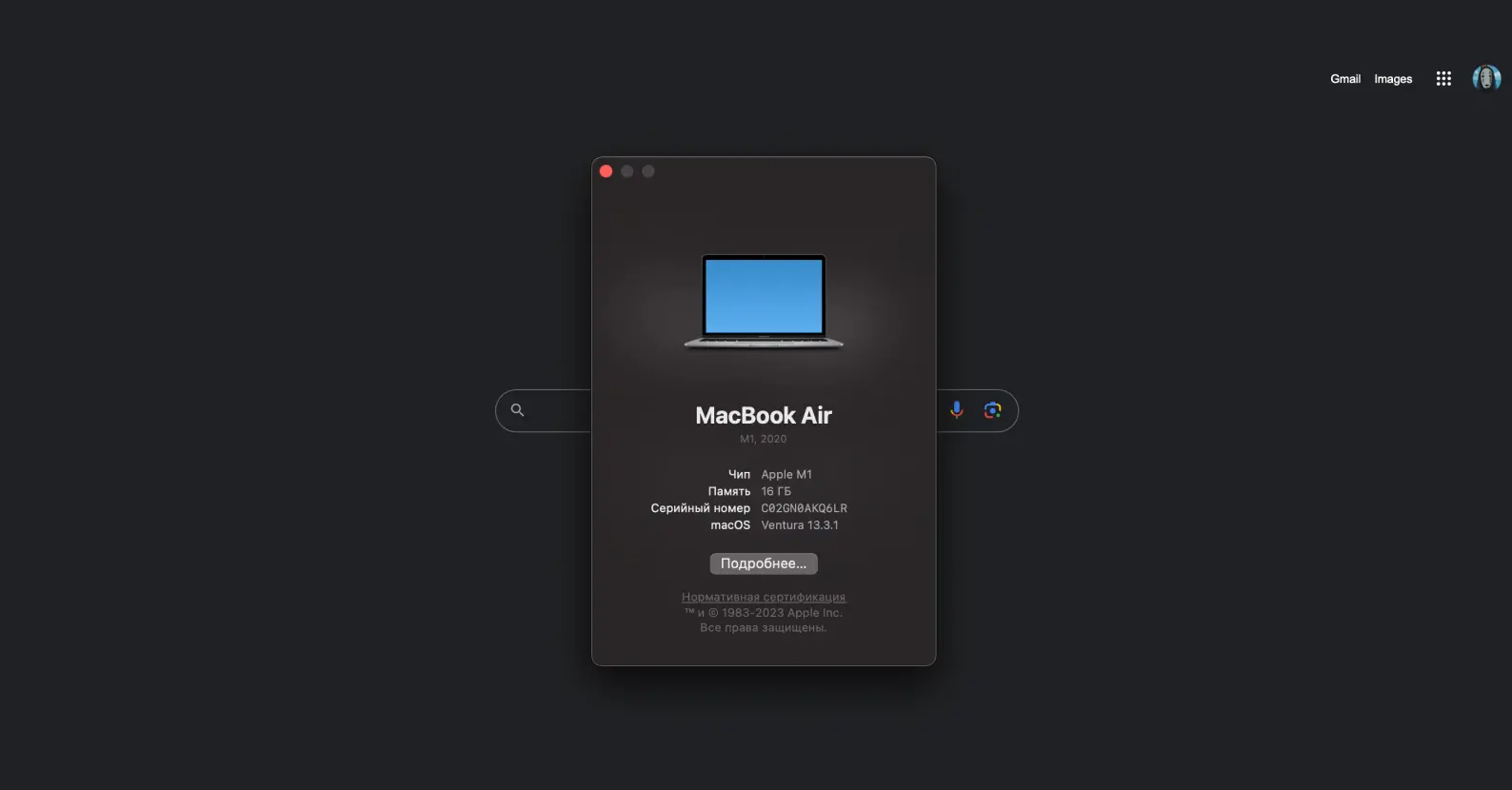Image resolution: width=1512 pixels, height=790 pixels.
Task: Click the magnifying glass search icon
Action: coord(517,410)
